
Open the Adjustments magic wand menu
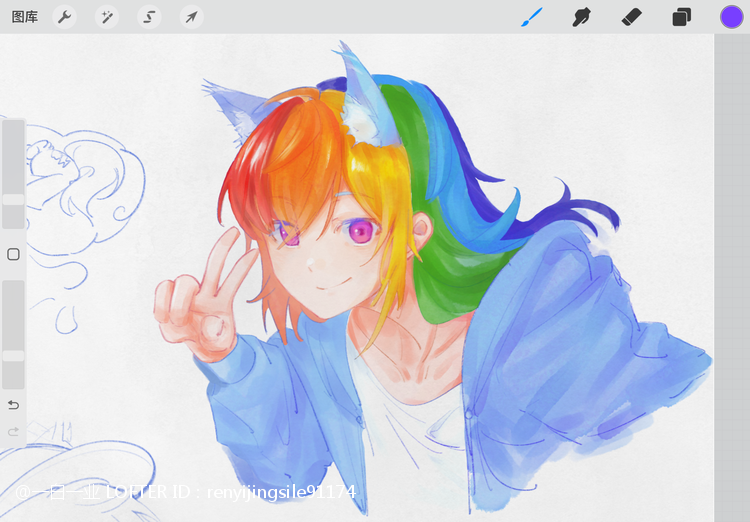pyautogui.click(x=107, y=17)
